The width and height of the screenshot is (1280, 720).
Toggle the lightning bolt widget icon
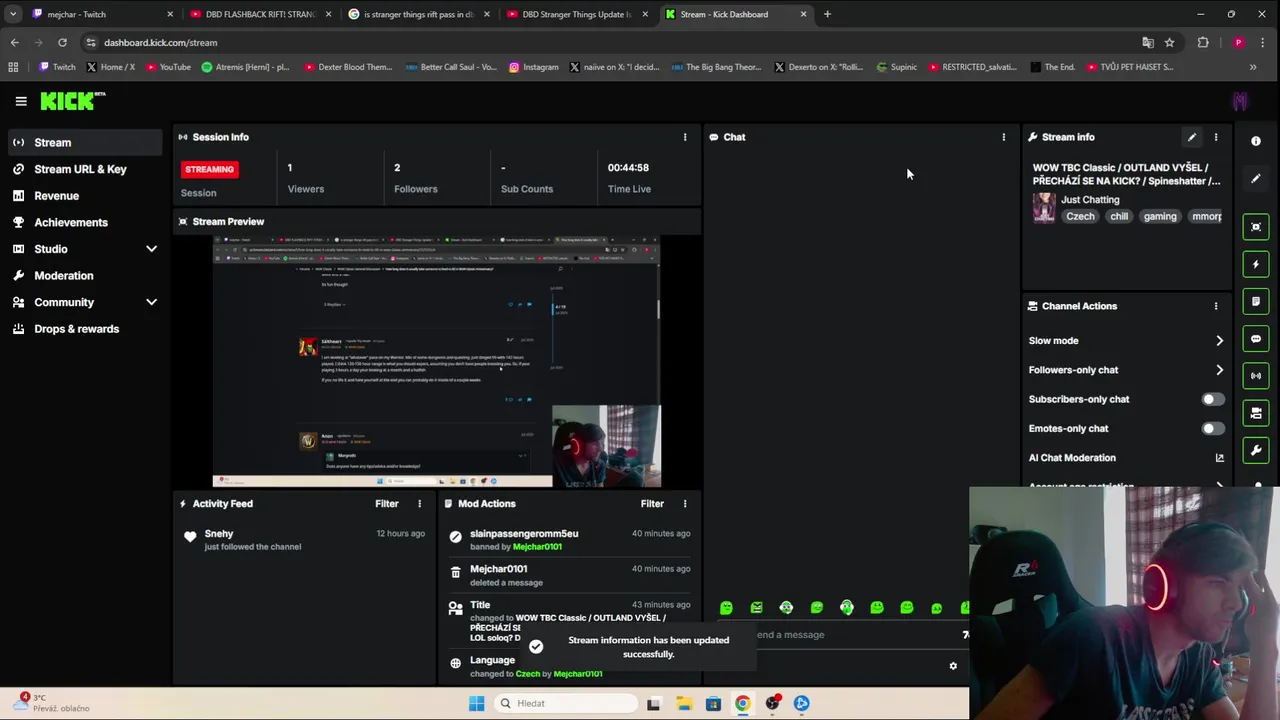click(x=1256, y=264)
